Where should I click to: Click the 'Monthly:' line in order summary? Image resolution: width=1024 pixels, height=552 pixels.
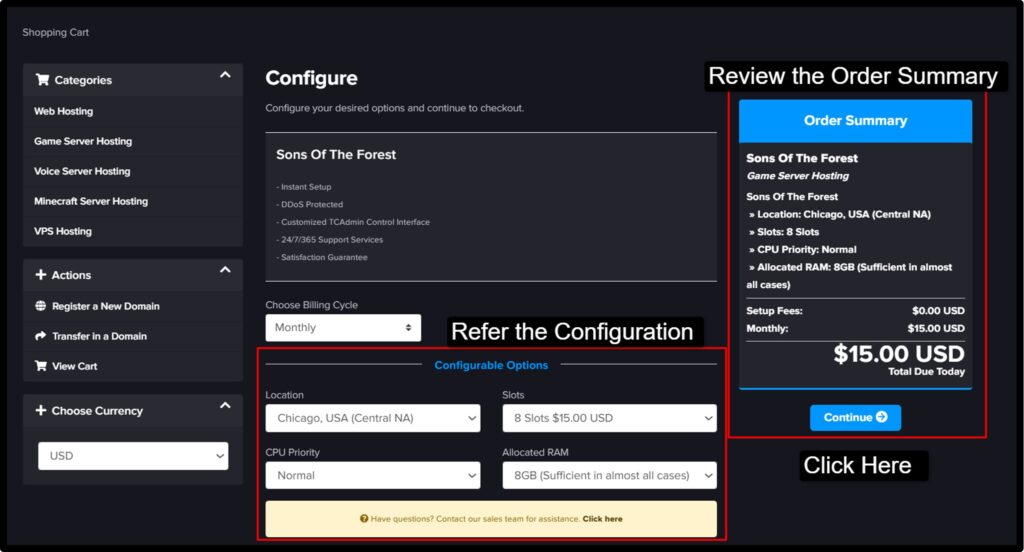856,329
